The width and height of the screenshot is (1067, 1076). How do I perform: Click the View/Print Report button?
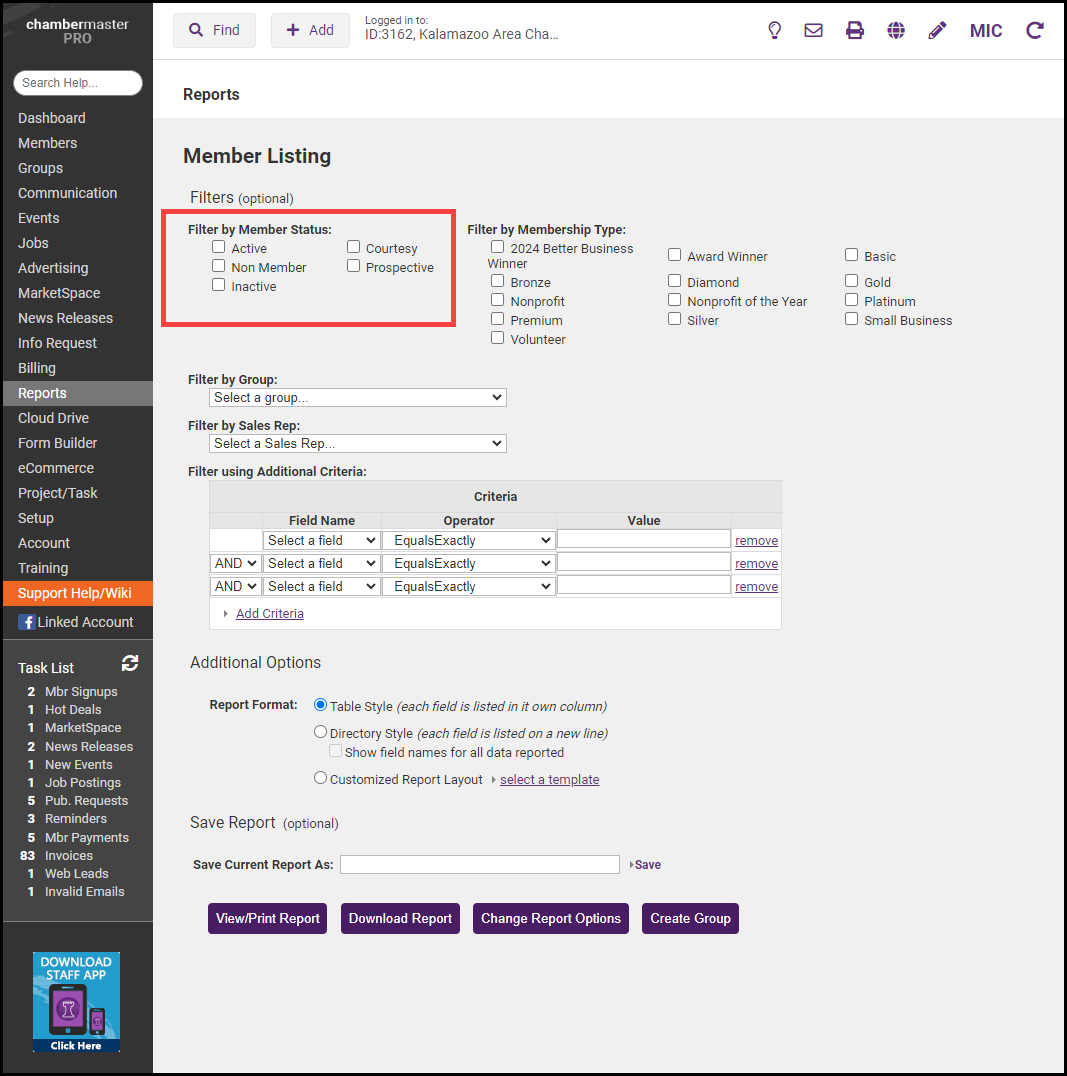[x=267, y=918]
